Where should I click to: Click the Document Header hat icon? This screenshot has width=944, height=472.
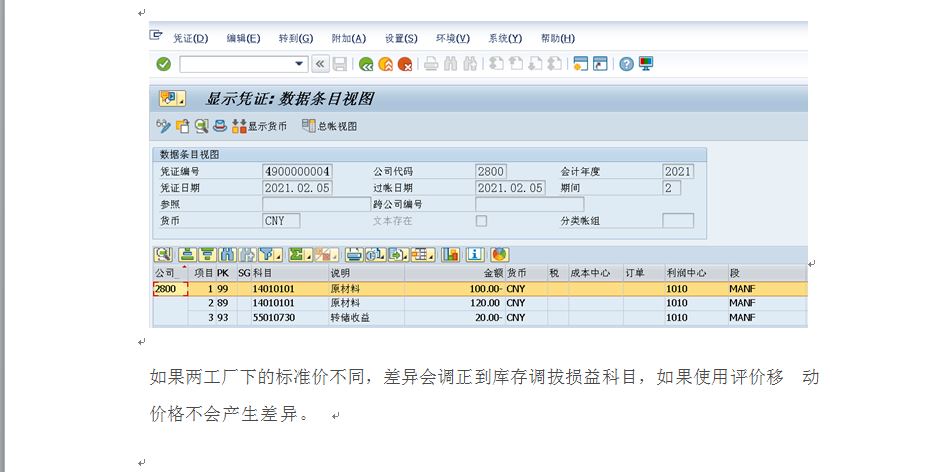[220, 126]
